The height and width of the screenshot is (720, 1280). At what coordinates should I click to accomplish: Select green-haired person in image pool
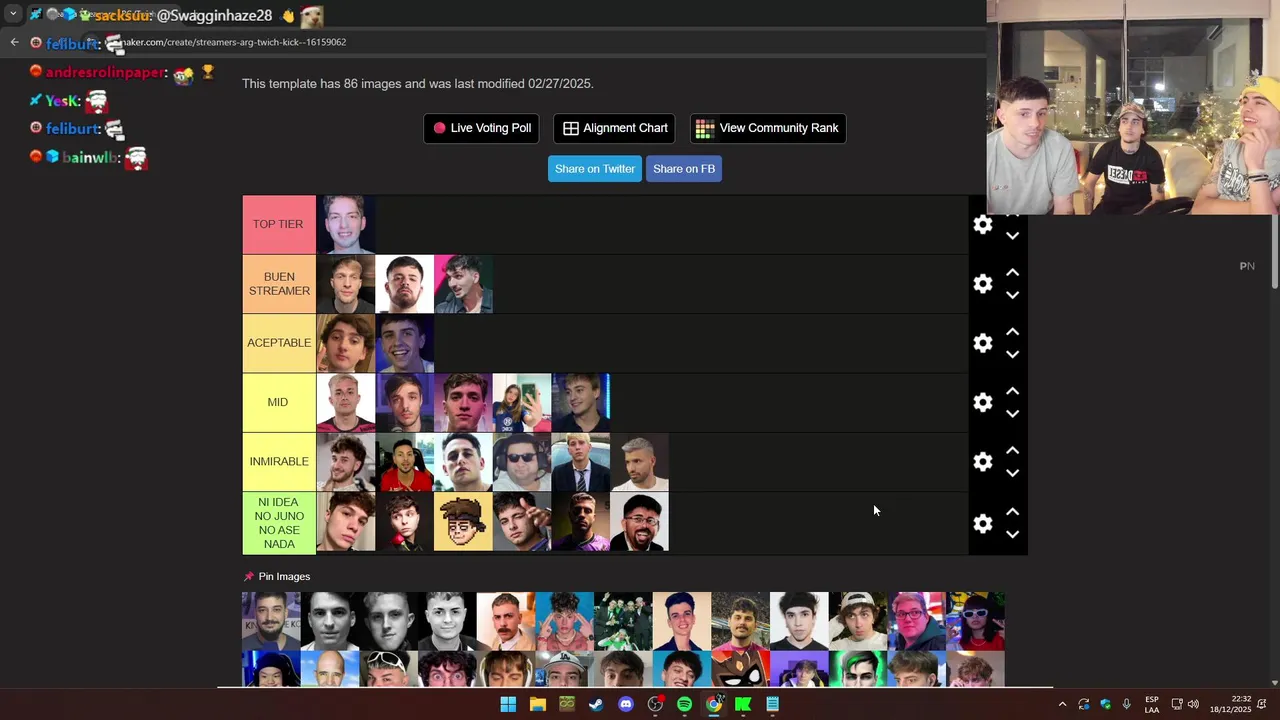(x=858, y=669)
